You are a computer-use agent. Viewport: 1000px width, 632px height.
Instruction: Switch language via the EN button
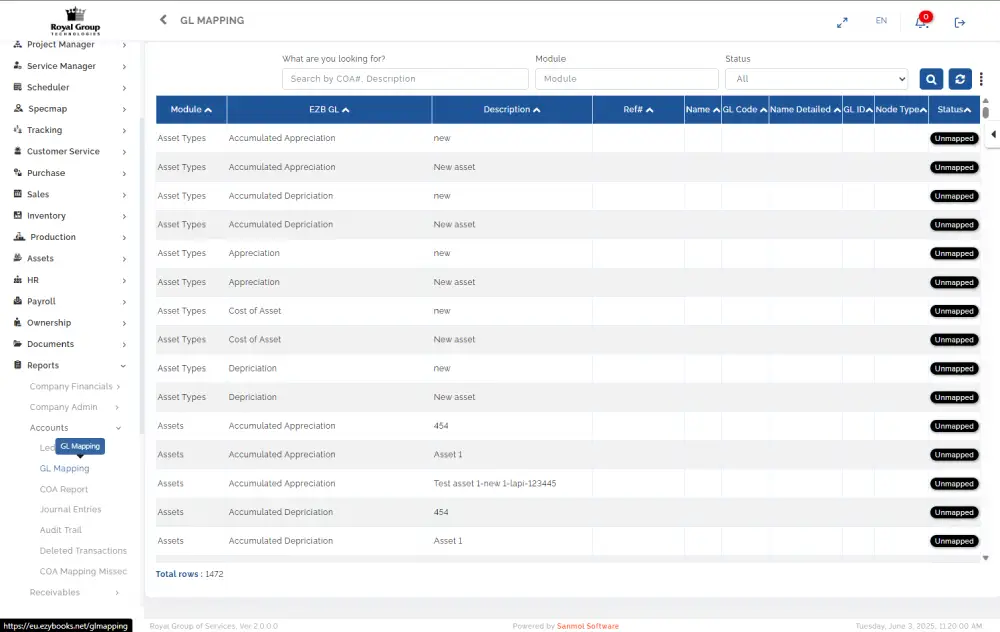[x=881, y=21]
